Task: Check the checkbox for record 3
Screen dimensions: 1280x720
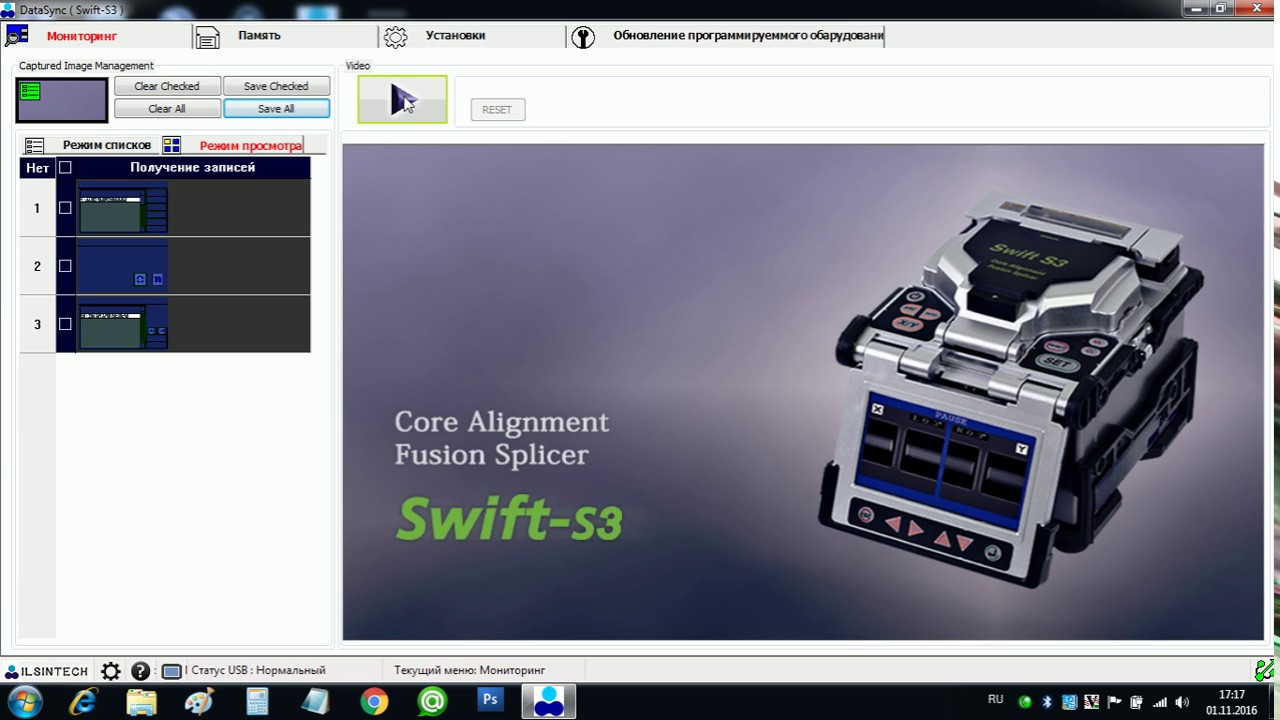Action: click(65, 324)
